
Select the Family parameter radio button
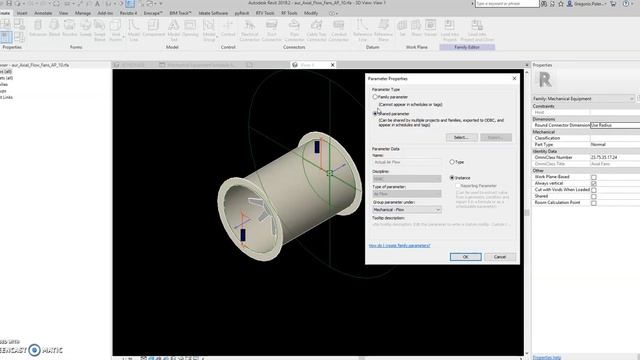(375, 97)
